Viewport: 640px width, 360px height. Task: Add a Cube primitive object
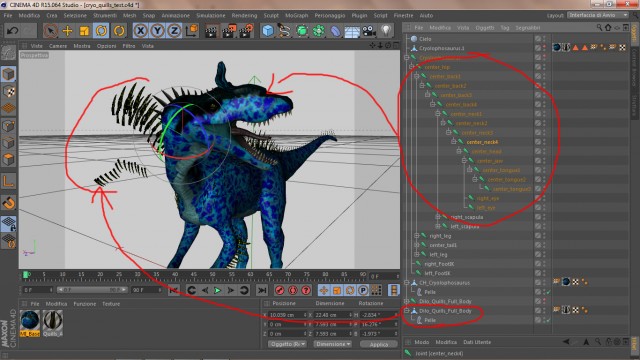pos(268,31)
